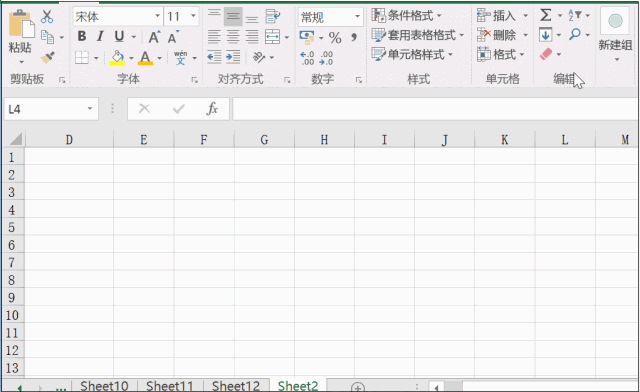640x392 pixels.
Task: Open the font name box showing 宋体
Action: coord(118,17)
